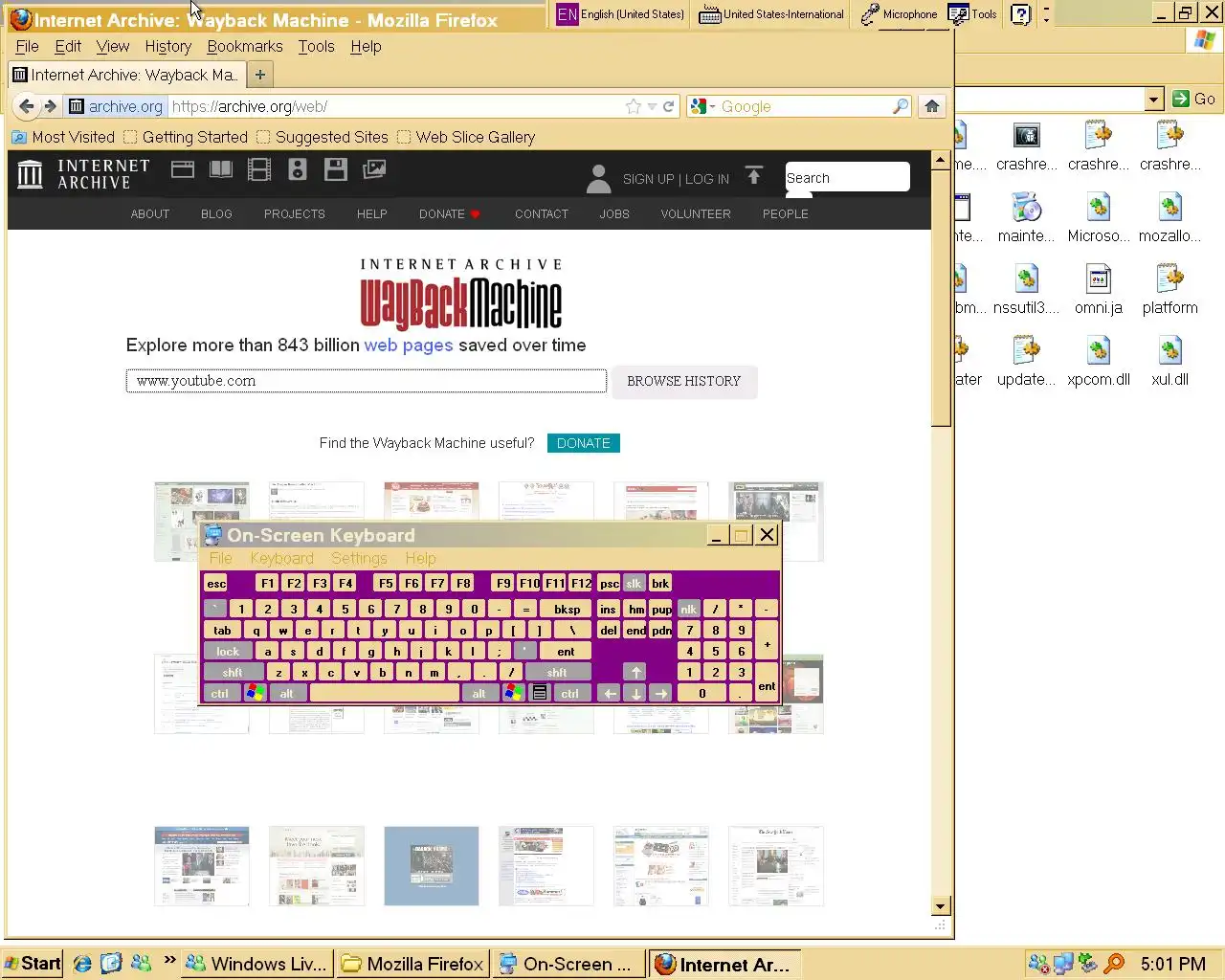Viewport: 1225px width, 980px height.
Task: Click the Go button in Explorer window
Action: [1194, 99]
